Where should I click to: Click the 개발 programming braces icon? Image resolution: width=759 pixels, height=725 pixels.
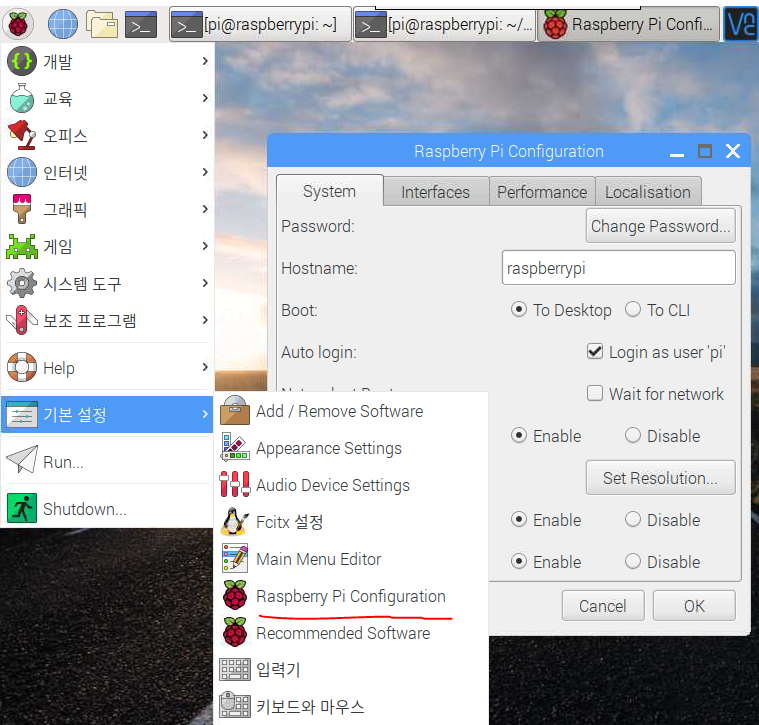click(x=21, y=61)
